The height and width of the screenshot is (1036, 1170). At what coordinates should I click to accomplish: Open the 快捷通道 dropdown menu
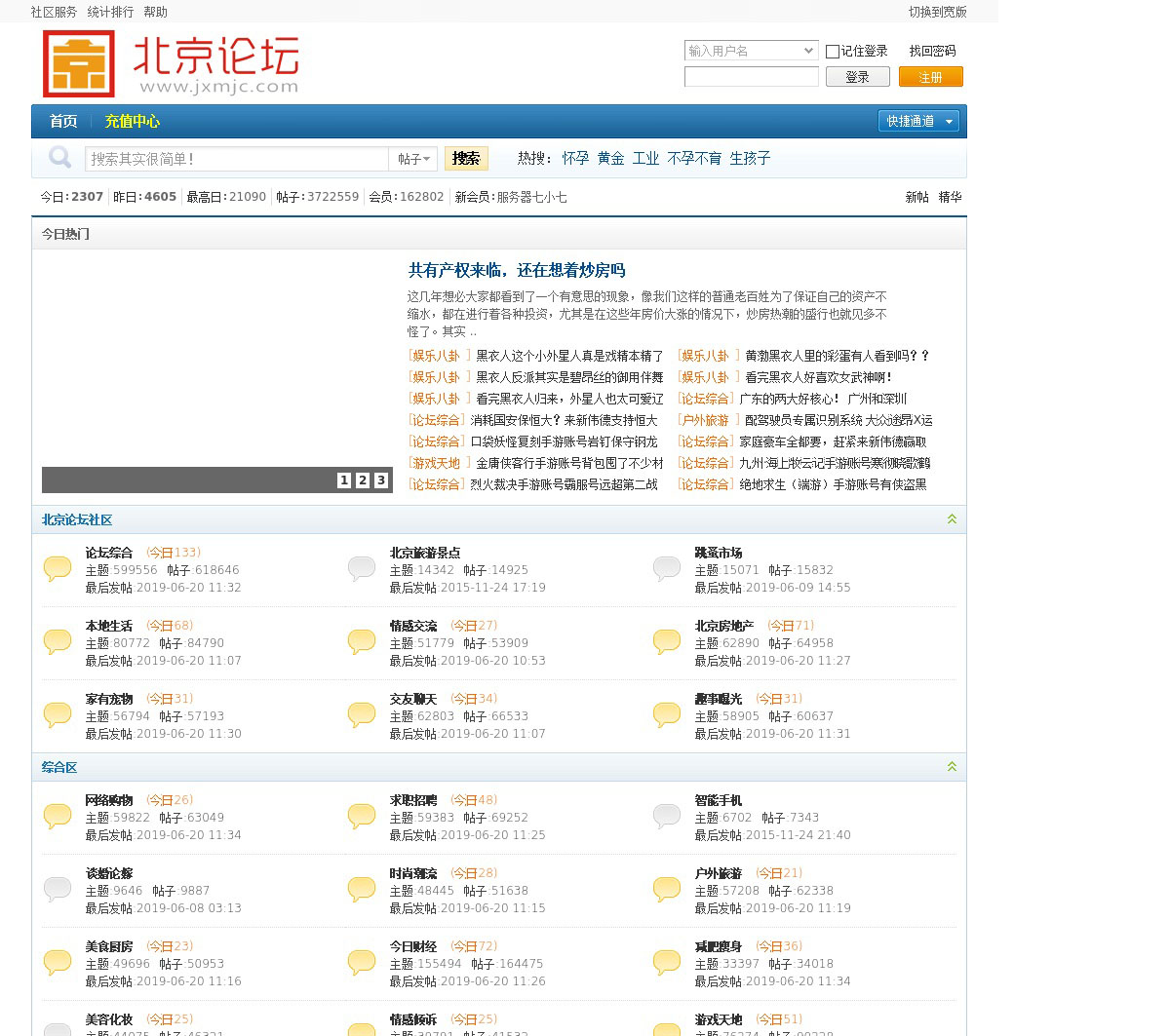918,121
